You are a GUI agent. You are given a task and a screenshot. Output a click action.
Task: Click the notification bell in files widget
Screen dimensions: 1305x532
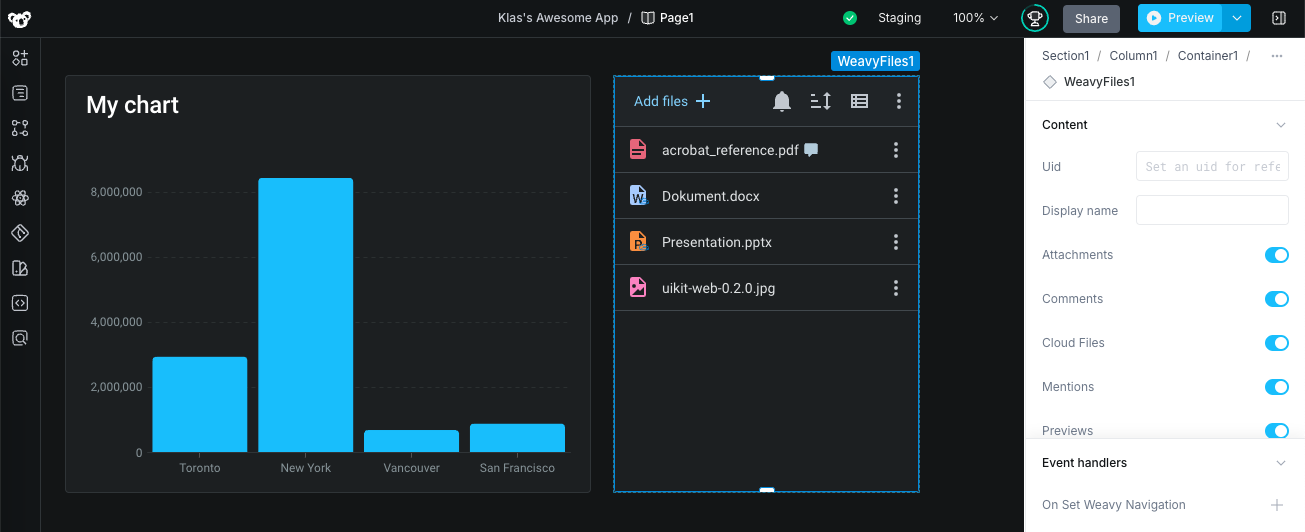pyautogui.click(x=782, y=101)
